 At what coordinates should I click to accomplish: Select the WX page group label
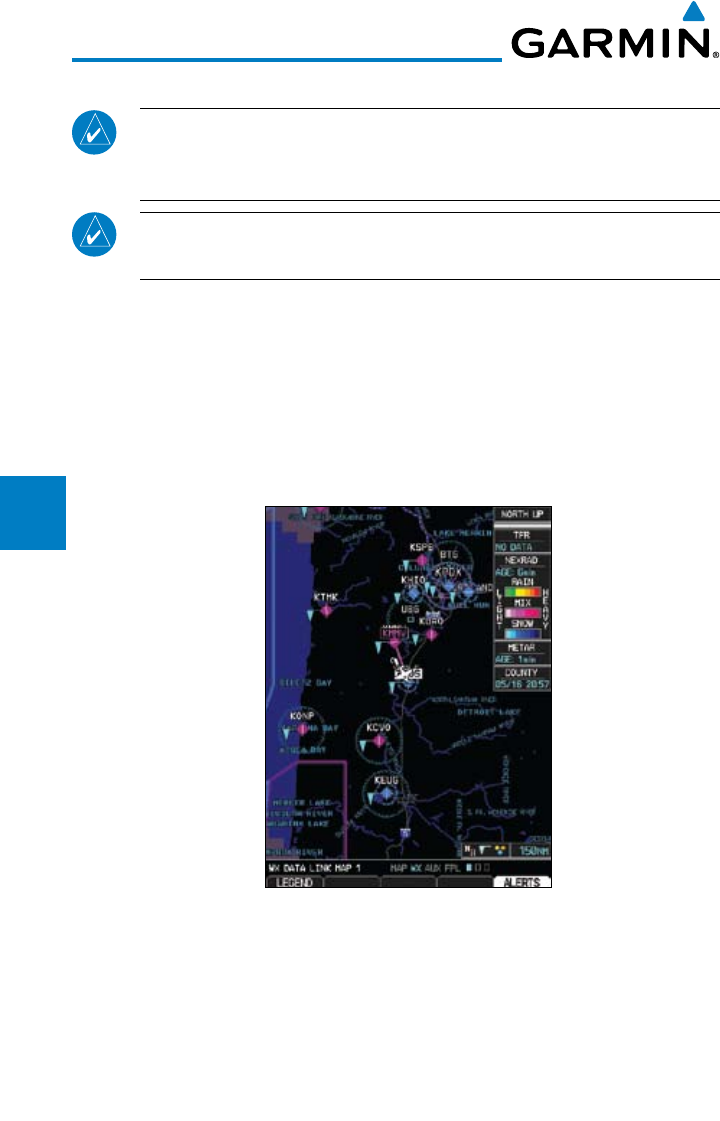(415, 868)
